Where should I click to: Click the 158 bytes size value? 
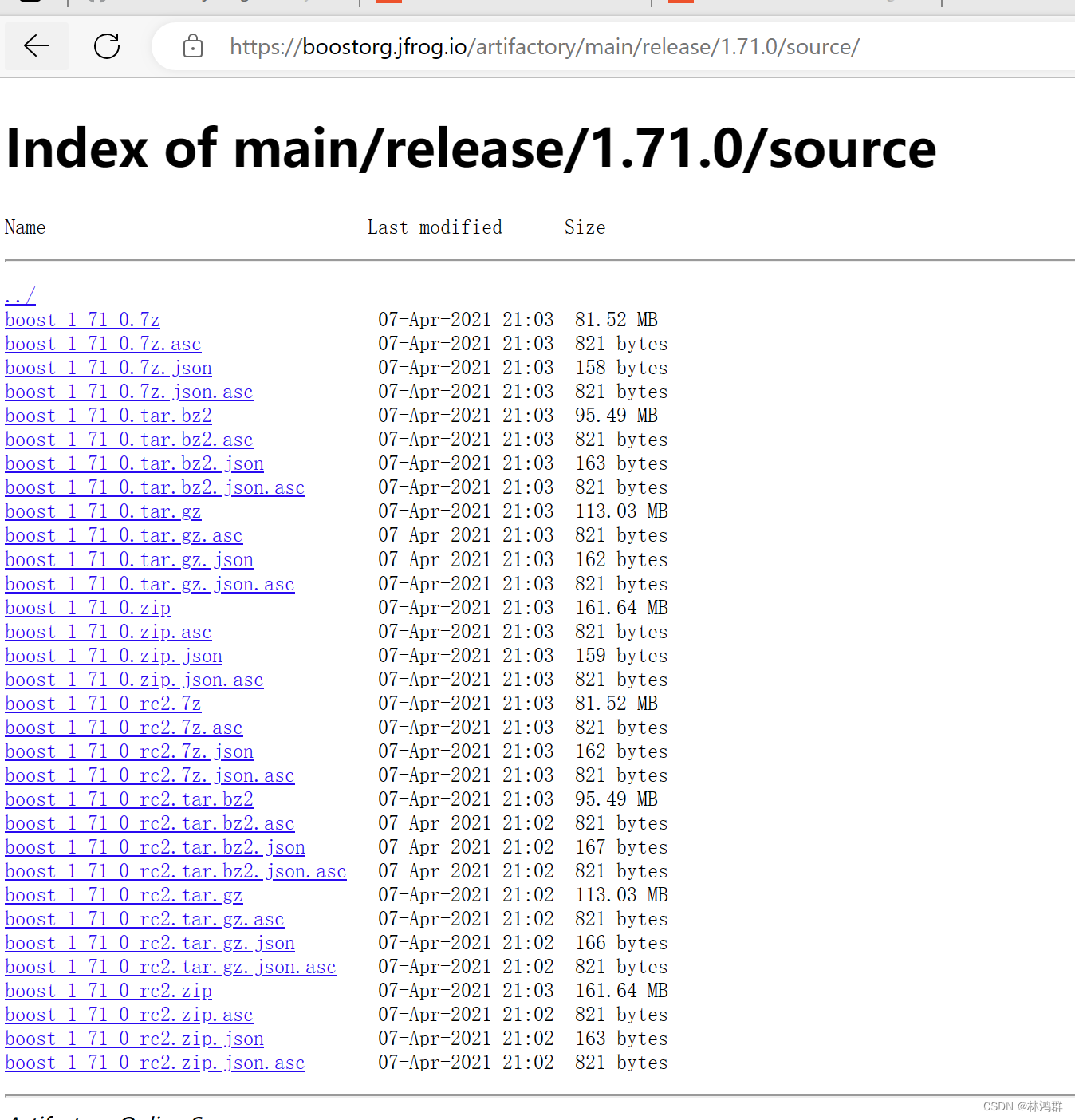click(622, 368)
